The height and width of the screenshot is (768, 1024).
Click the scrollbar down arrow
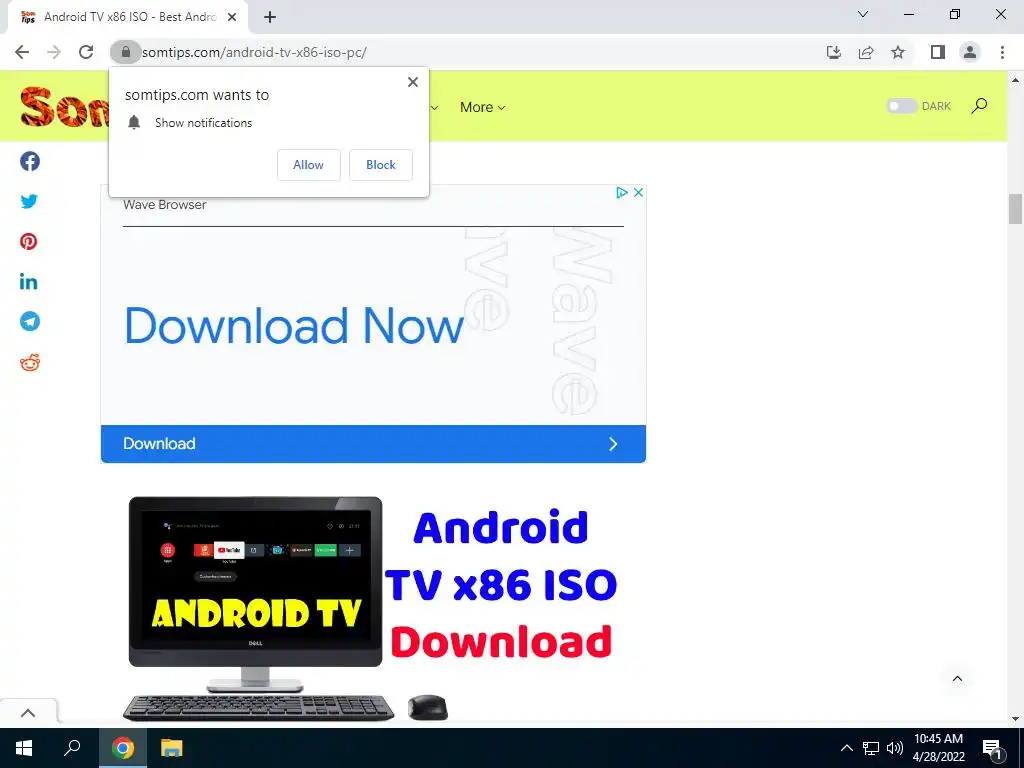pos(1015,719)
